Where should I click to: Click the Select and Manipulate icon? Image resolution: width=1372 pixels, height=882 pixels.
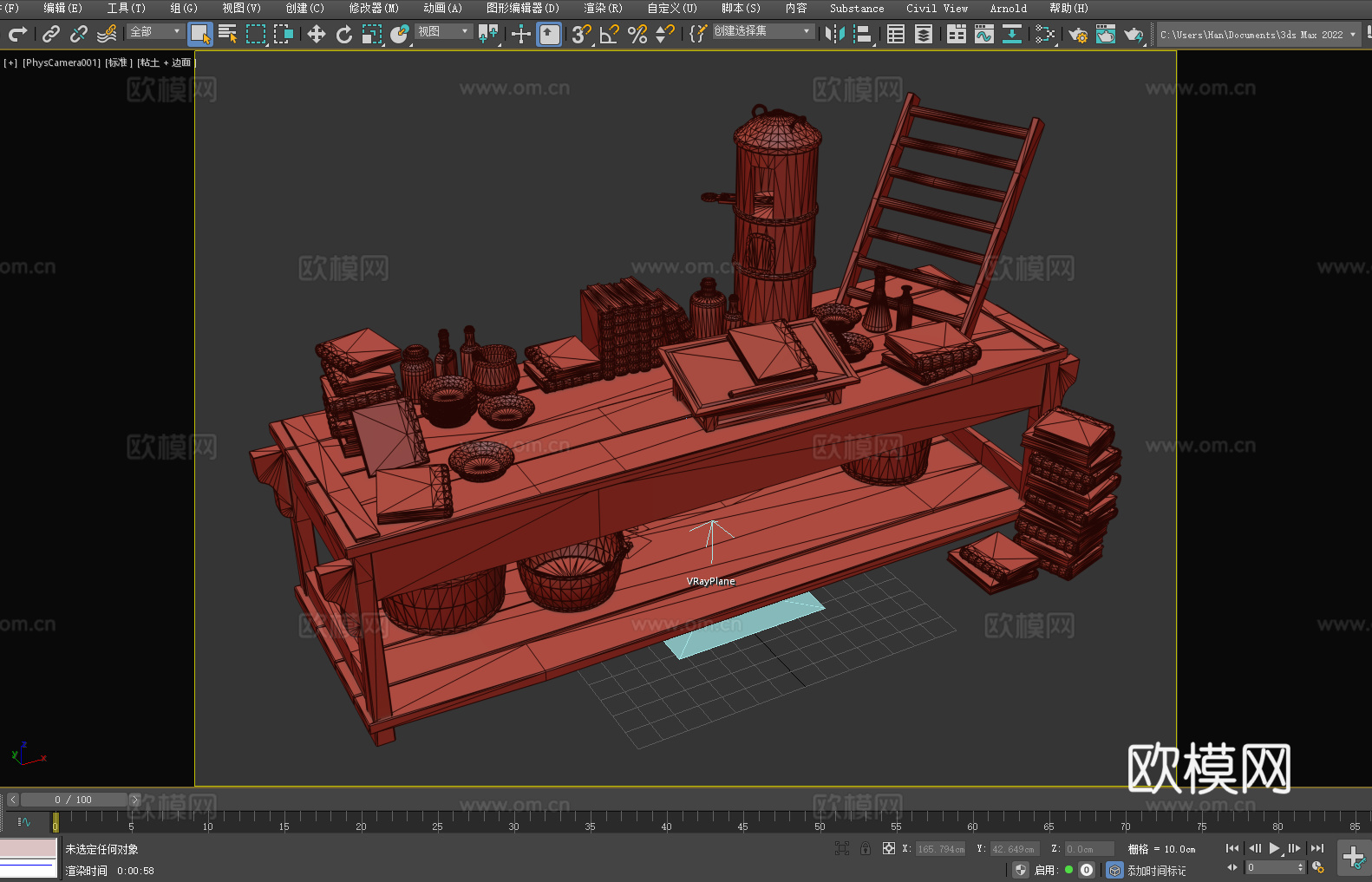(521, 34)
